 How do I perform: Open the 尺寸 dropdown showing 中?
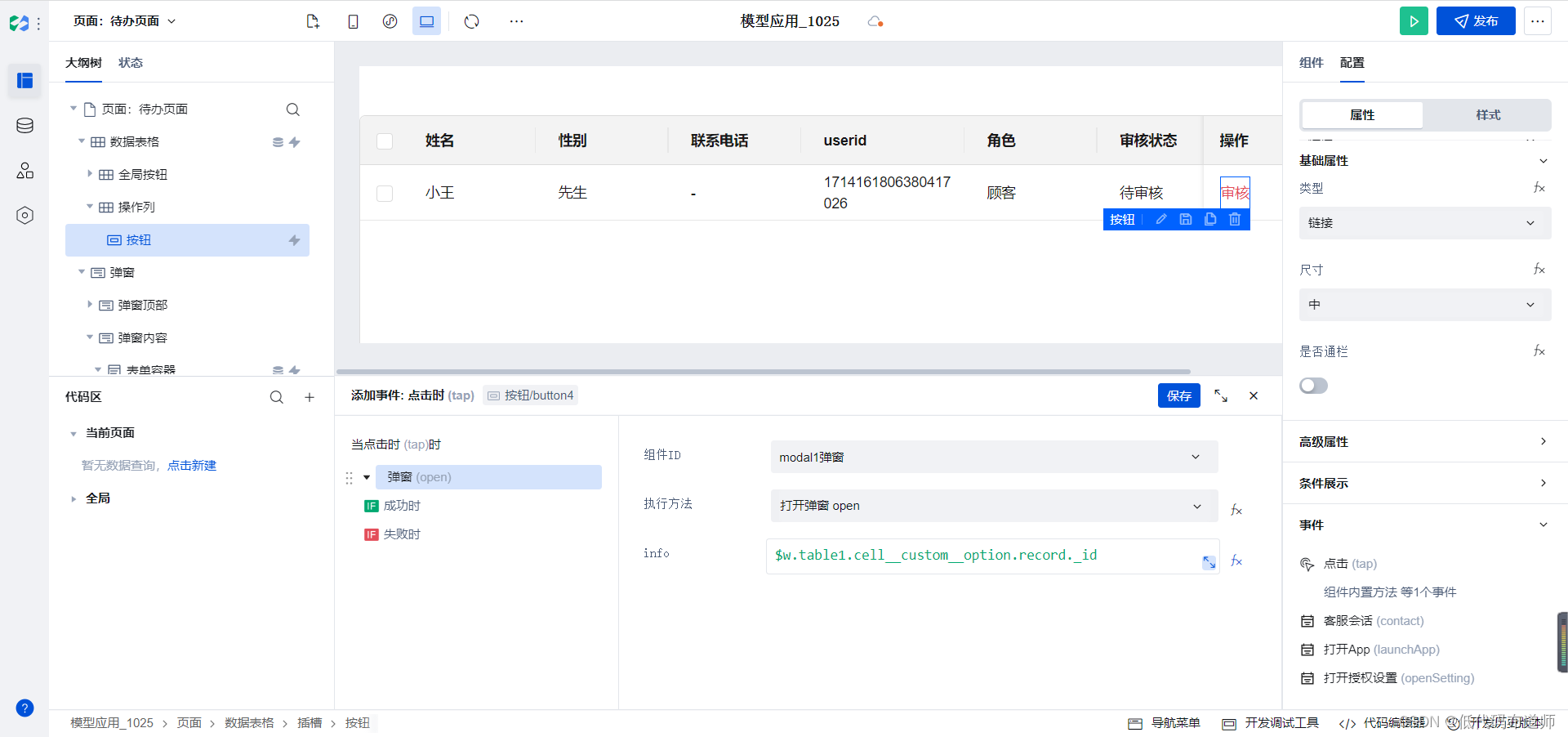click(1425, 305)
